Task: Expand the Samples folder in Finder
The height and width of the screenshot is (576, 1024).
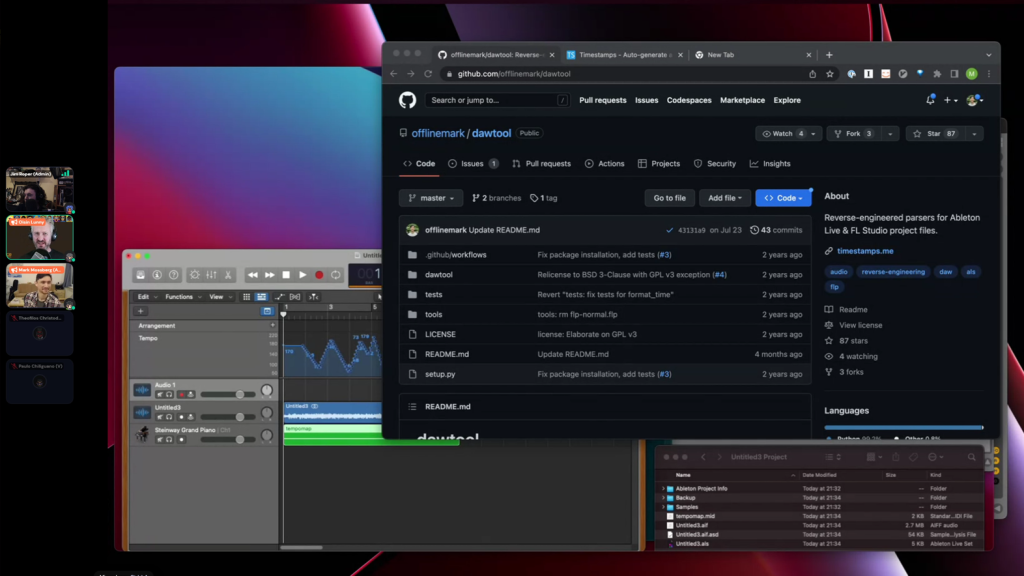Action: (x=664, y=507)
